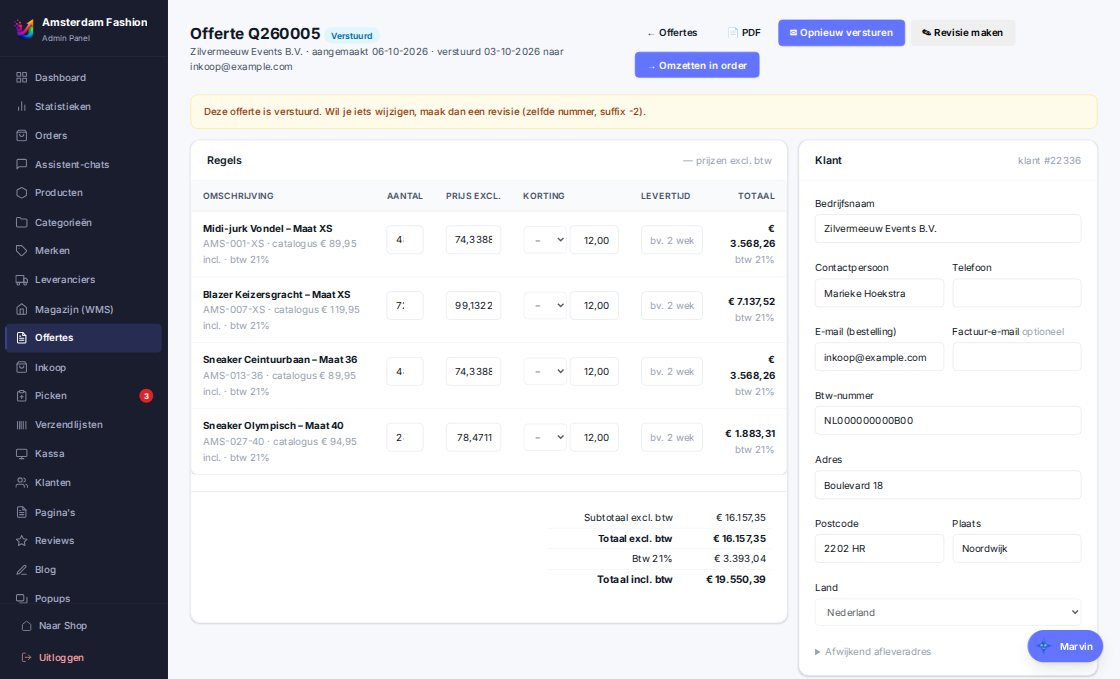Click the Contactpersoon field Marieke Hoekstra

(879, 293)
